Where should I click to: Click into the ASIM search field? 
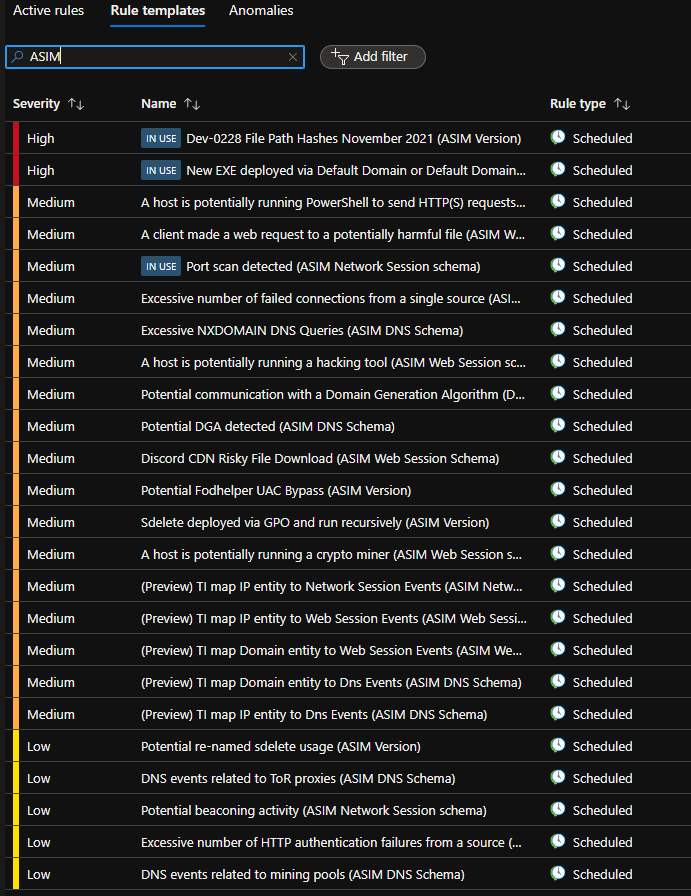154,57
